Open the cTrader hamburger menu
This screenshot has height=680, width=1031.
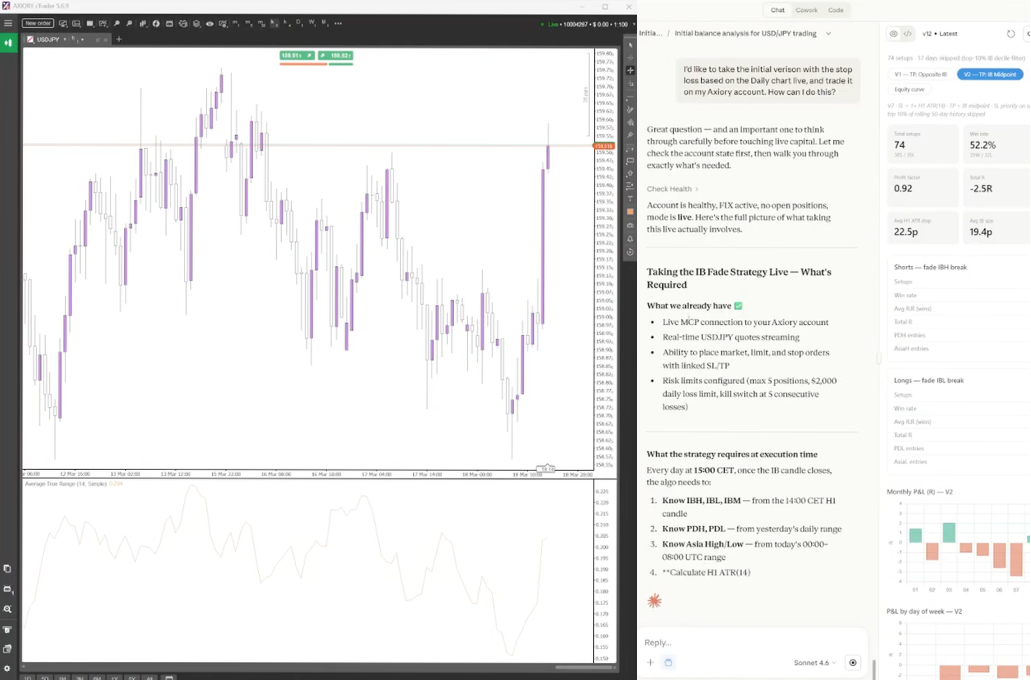[8, 23]
